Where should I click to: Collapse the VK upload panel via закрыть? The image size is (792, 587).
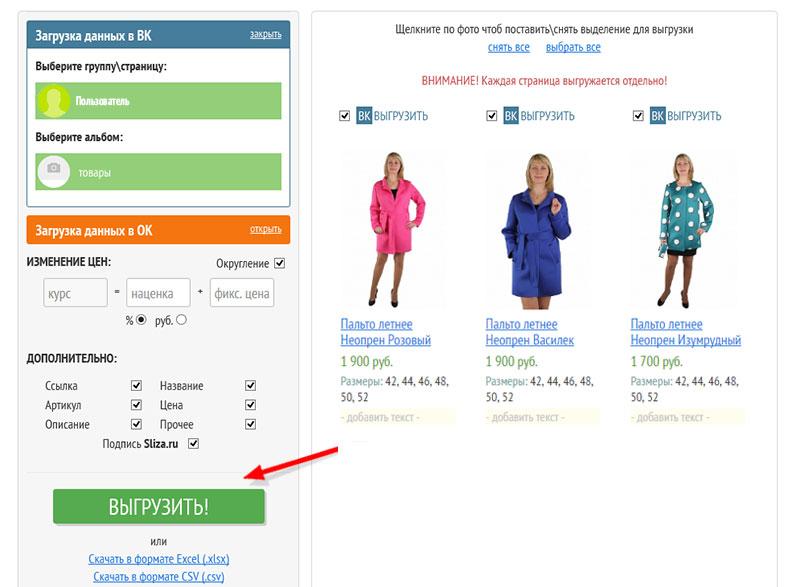[266, 34]
